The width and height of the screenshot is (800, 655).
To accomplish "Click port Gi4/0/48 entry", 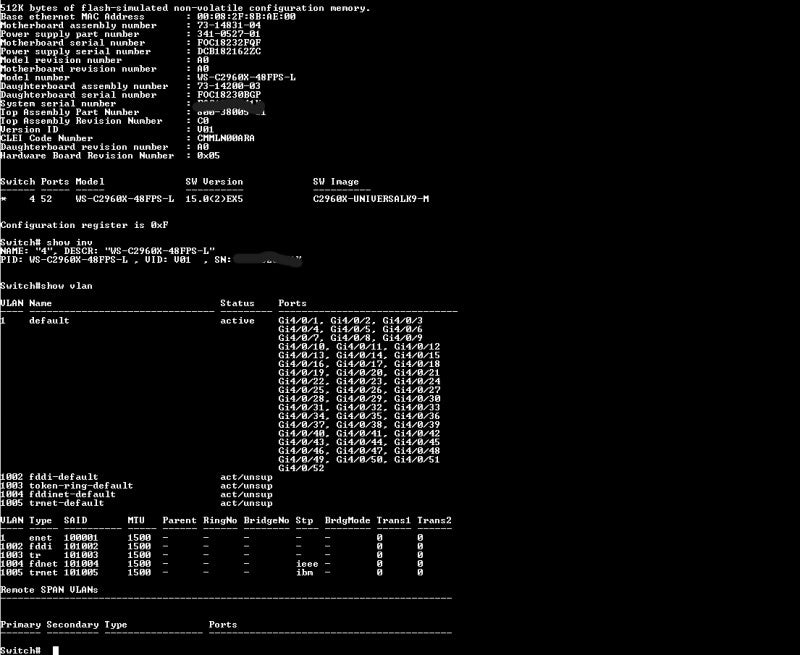I will point(417,451).
